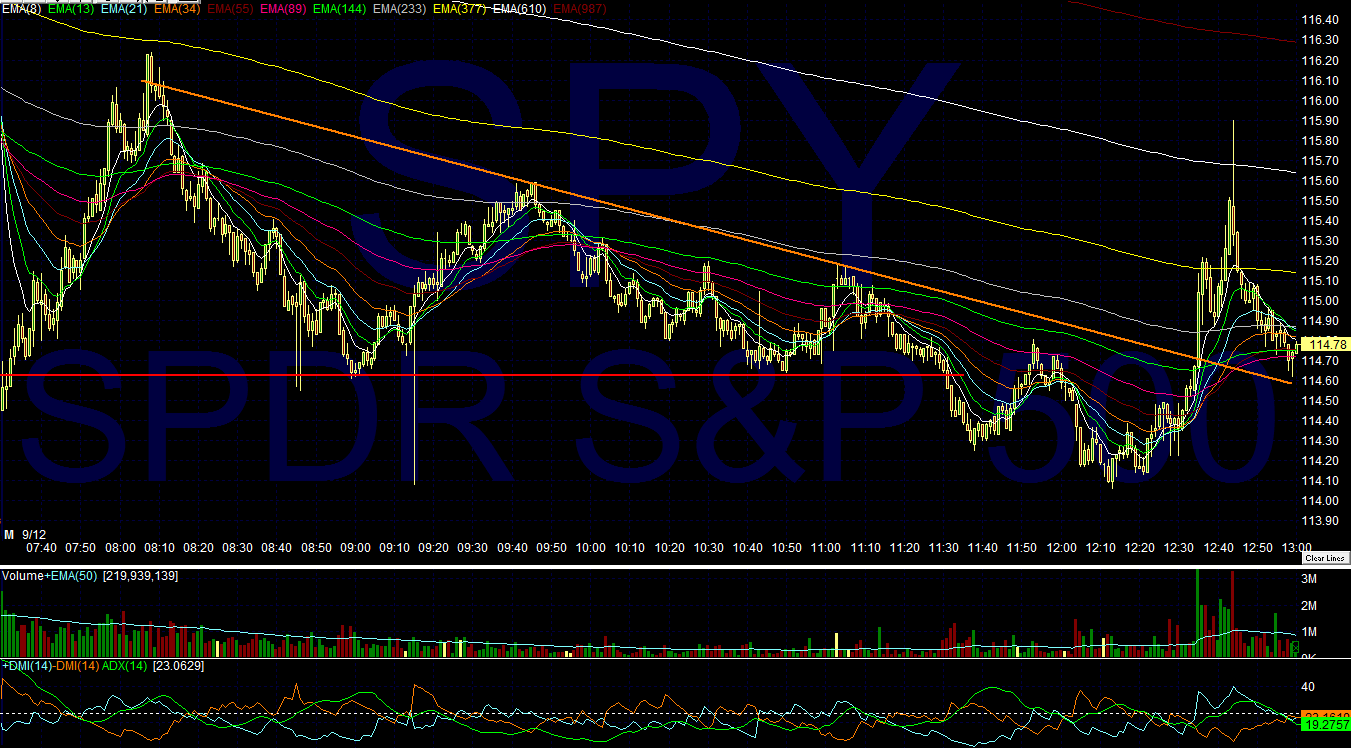Click the Clear Lines button
Viewport: 1351px width, 748px height.
pos(1326,557)
